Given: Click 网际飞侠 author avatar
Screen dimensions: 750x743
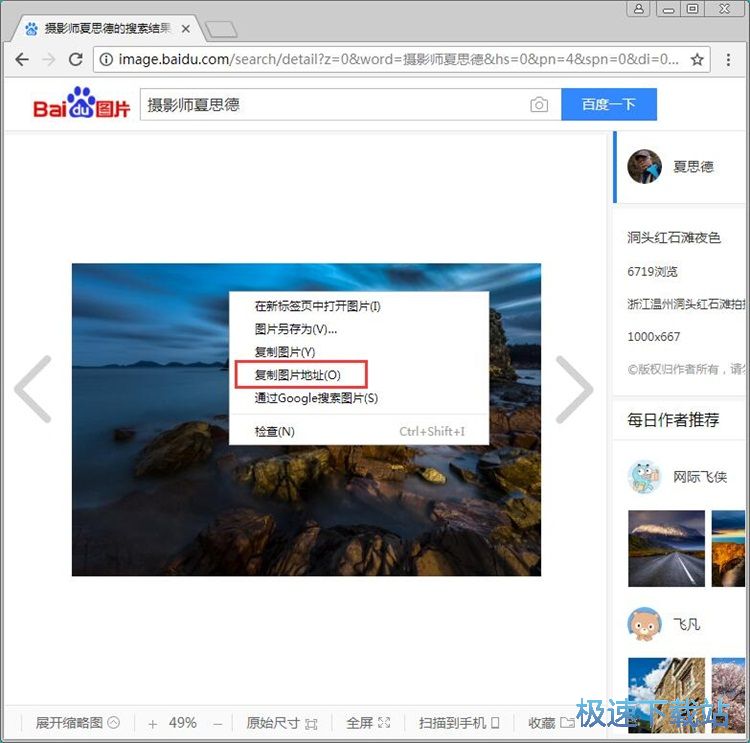Looking at the screenshot, I should click(644, 477).
